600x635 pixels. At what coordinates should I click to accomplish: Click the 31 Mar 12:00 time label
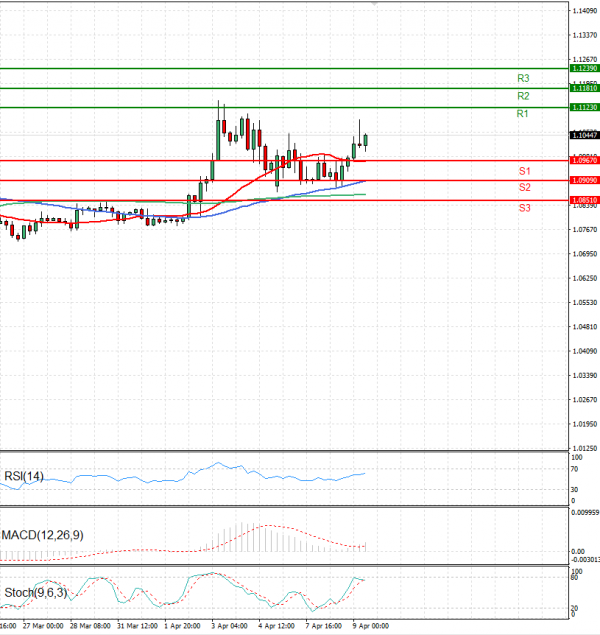coord(137,626)
